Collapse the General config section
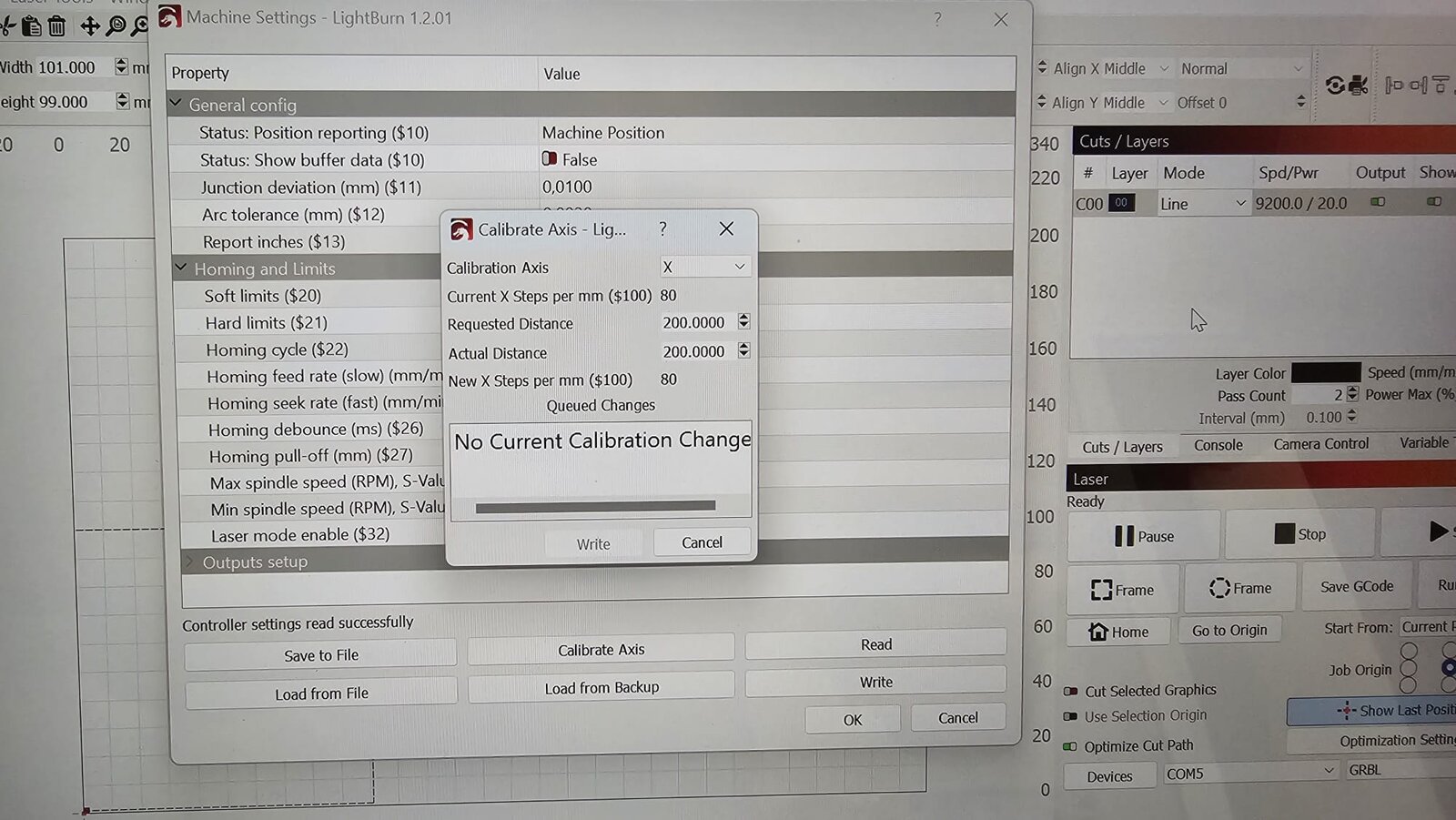This screenshot has width=1456, height=820. click(177, 104)
